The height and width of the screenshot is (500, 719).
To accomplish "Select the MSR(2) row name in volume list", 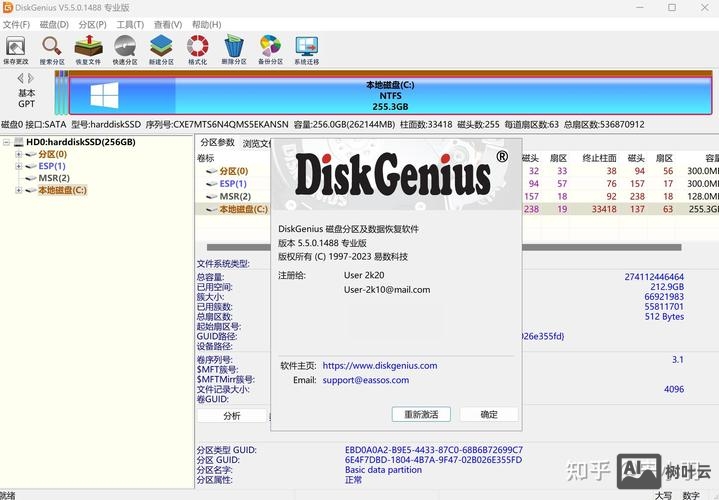I will tap(235, 196).
